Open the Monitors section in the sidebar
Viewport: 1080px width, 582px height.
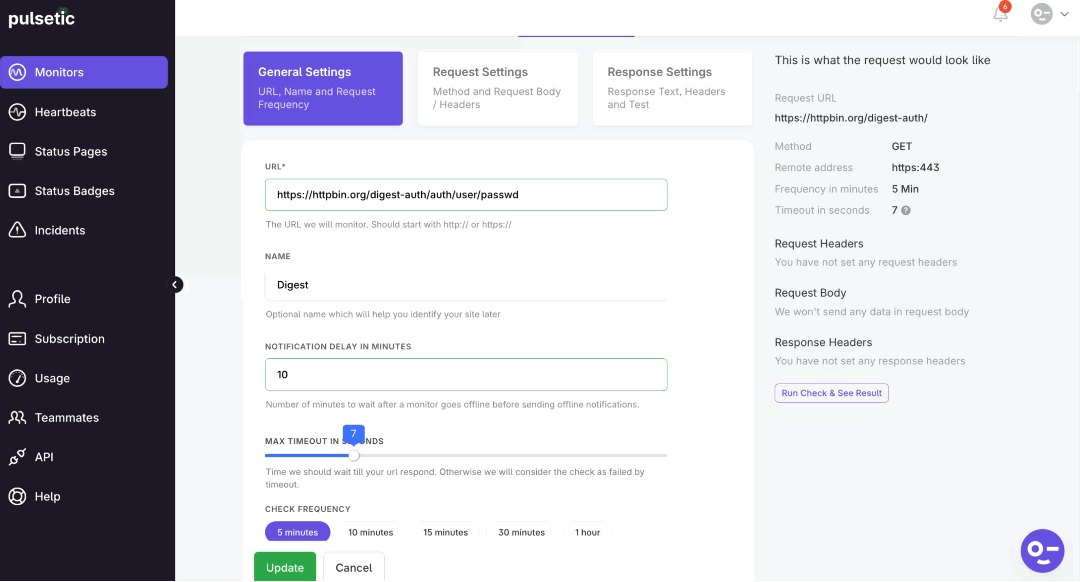(60, 72)
